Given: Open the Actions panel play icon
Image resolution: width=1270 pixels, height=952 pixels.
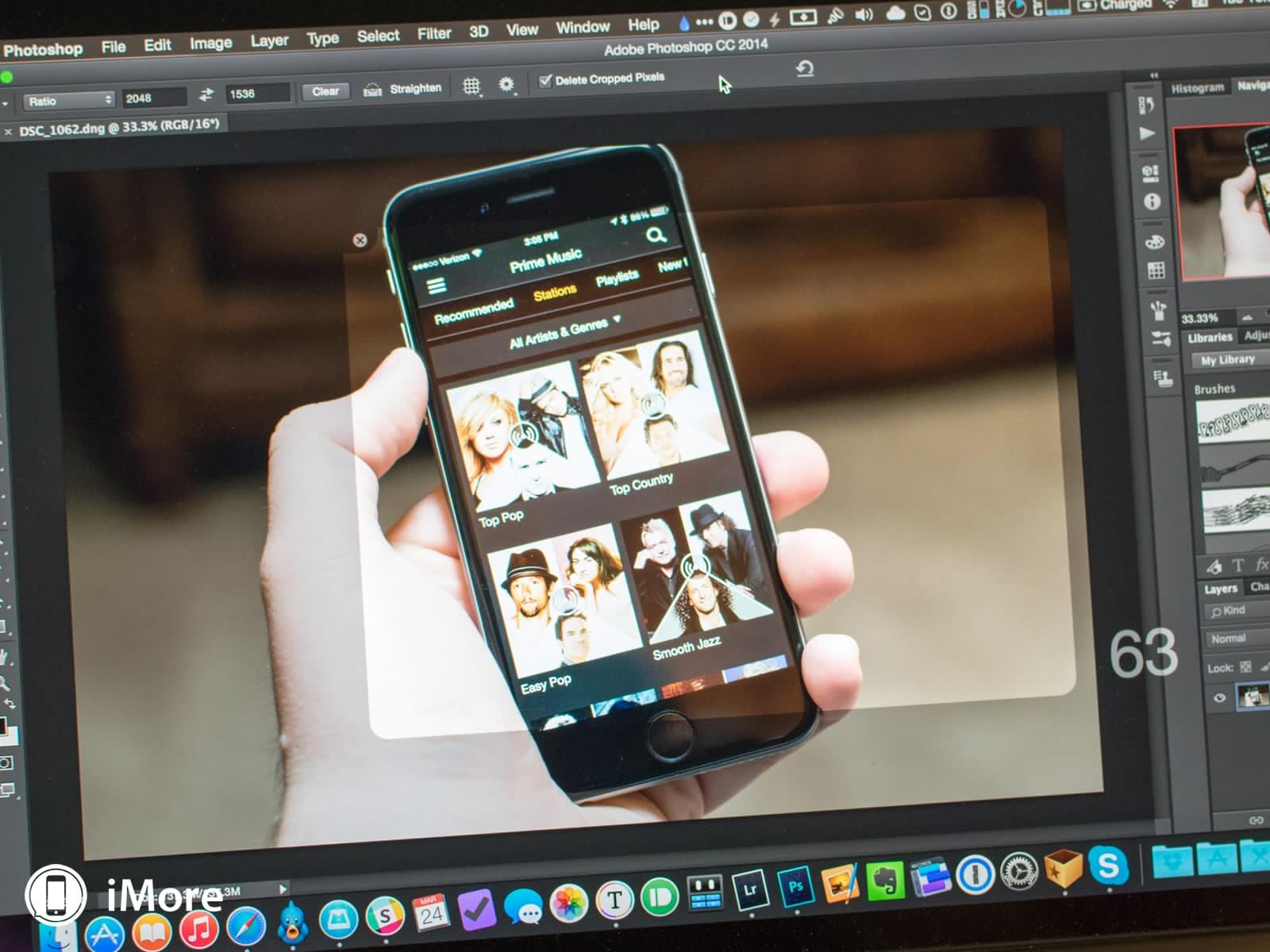Looking at the screenshot, I should tap(1148, 134).
